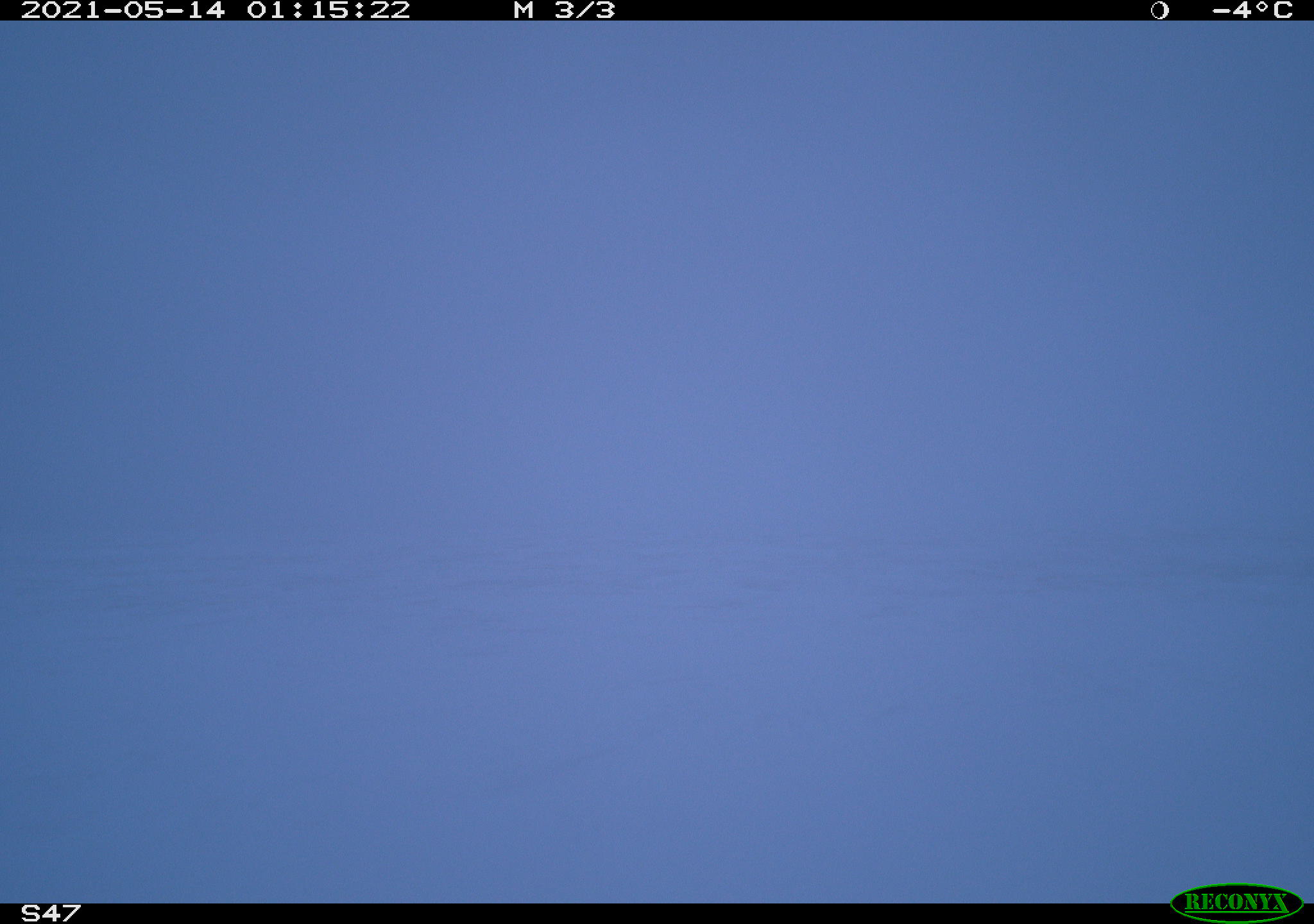Click the center of the blue image
1314x924 pixels.
point(657,462)
